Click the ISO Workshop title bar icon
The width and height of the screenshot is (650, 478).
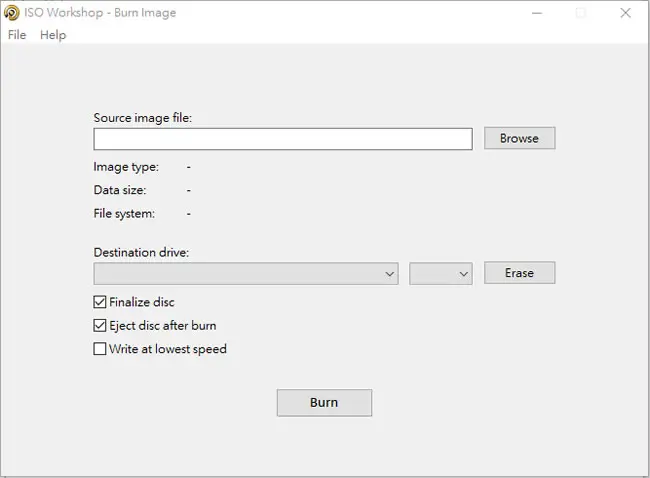pos(12,13)
